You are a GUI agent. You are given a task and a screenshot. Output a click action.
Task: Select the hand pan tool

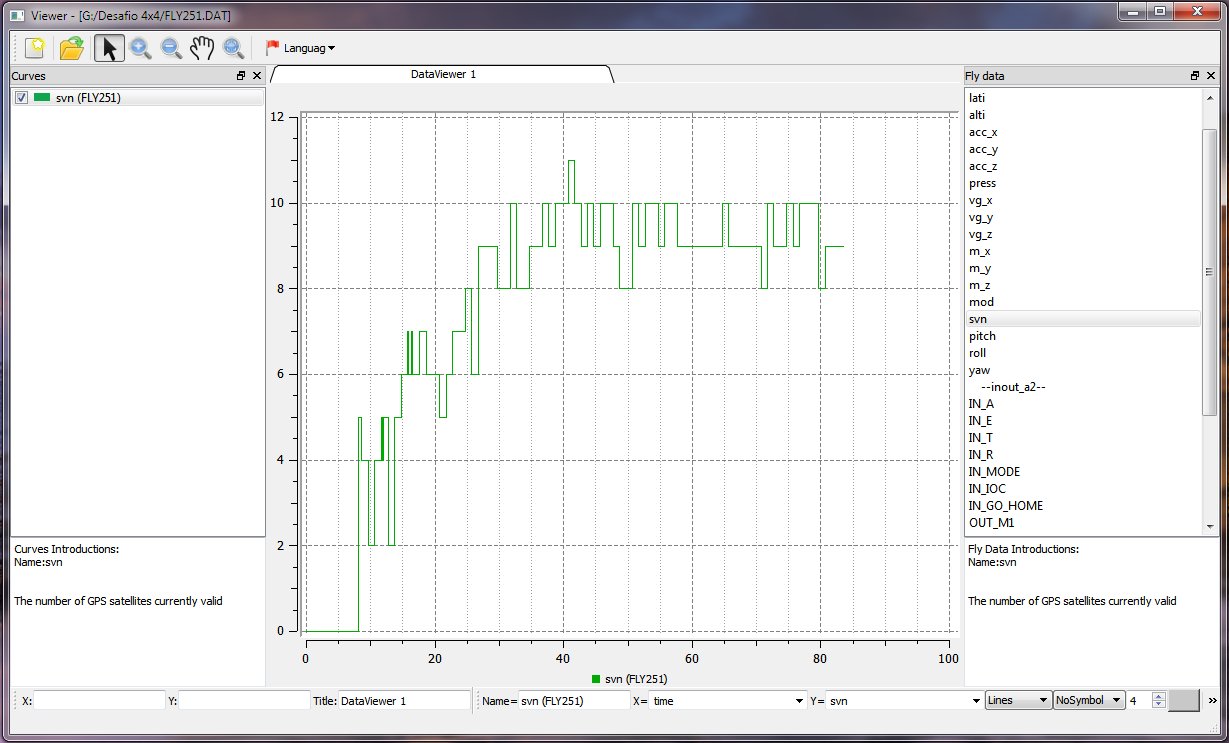(x=202, y=48)
